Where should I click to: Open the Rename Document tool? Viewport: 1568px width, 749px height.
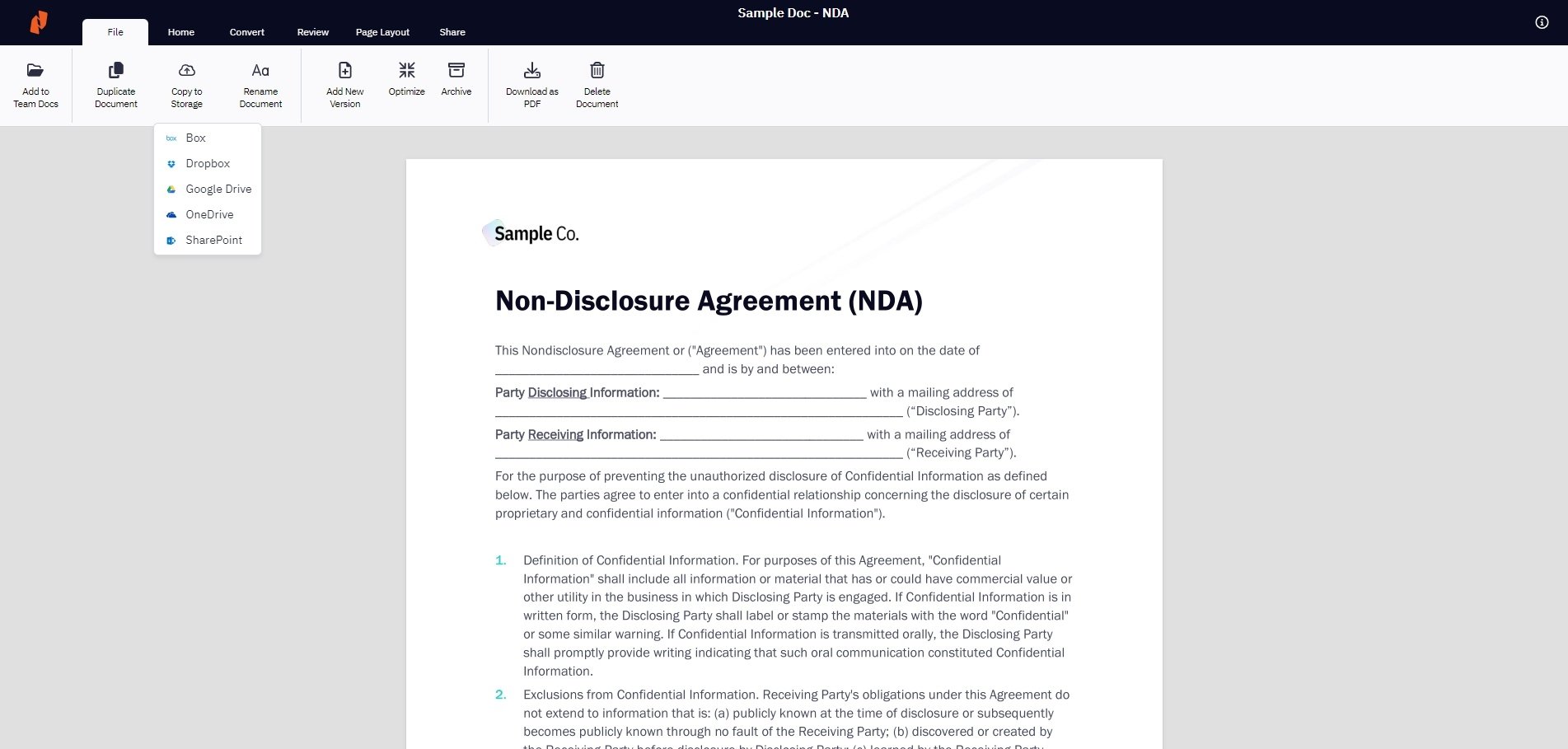pos(260,82)
